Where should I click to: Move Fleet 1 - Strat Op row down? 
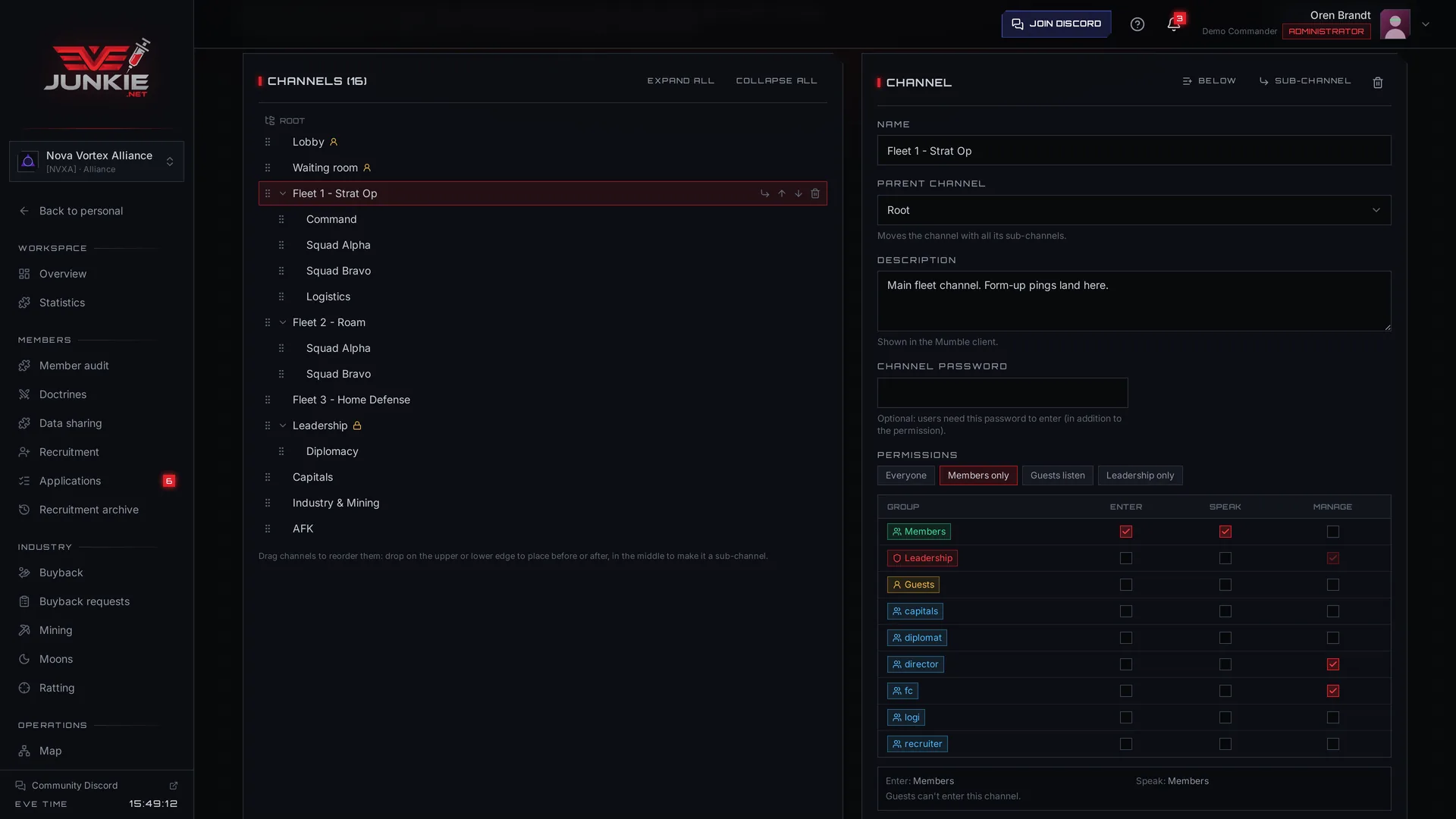tap(799, 193)
